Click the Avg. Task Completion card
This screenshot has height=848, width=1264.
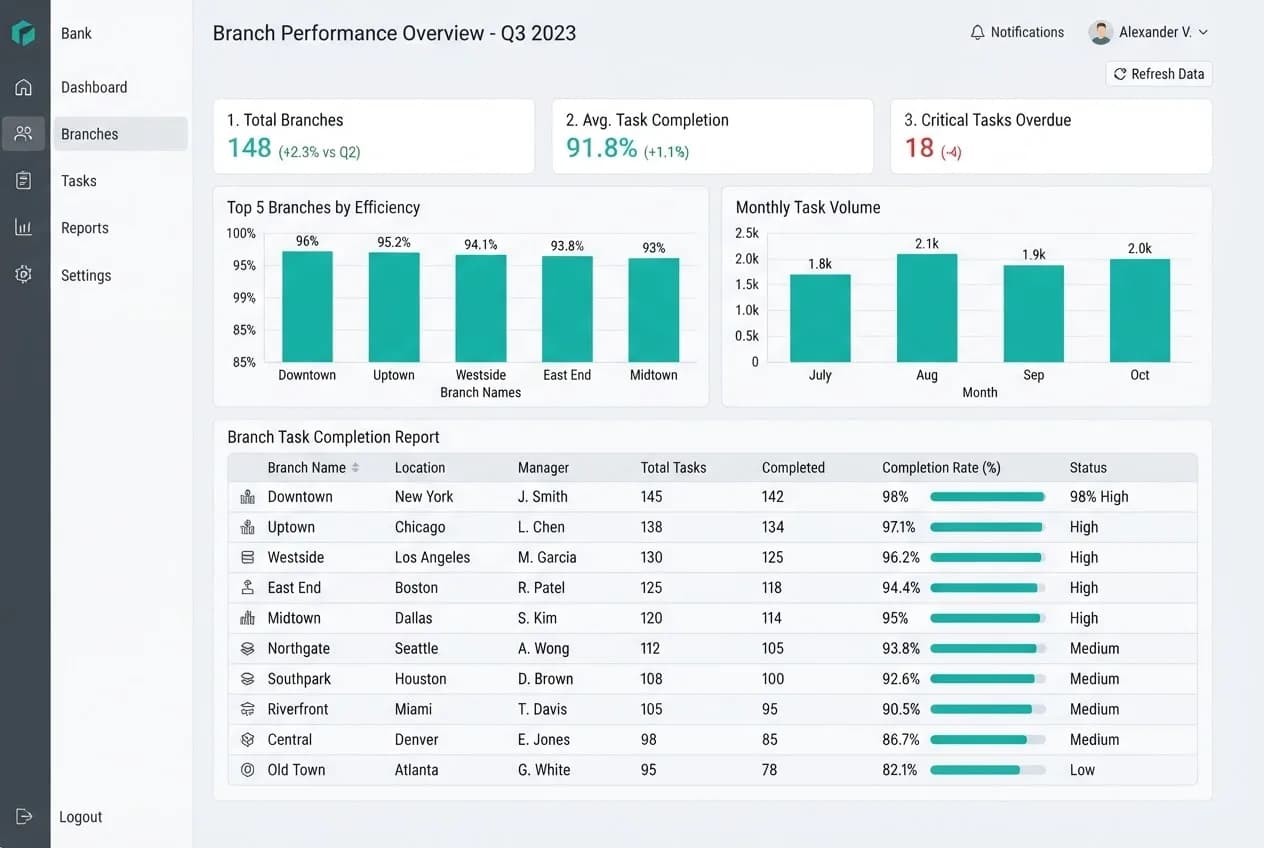pyautogui.click(x=712, y=136)
